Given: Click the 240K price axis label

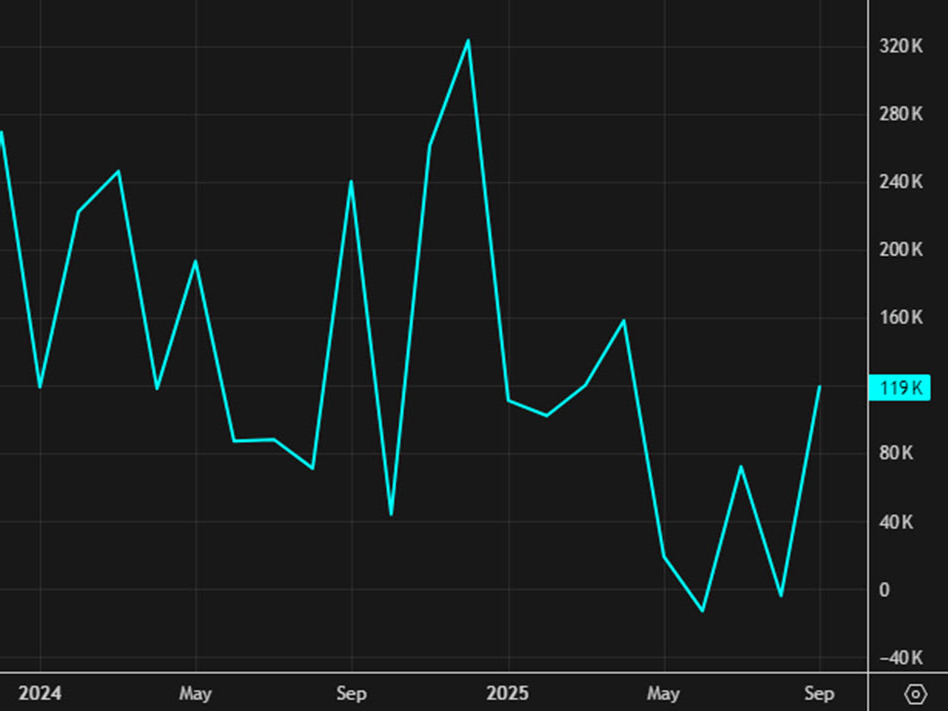Looking at the screenshot, I should (x=900, y=182).
